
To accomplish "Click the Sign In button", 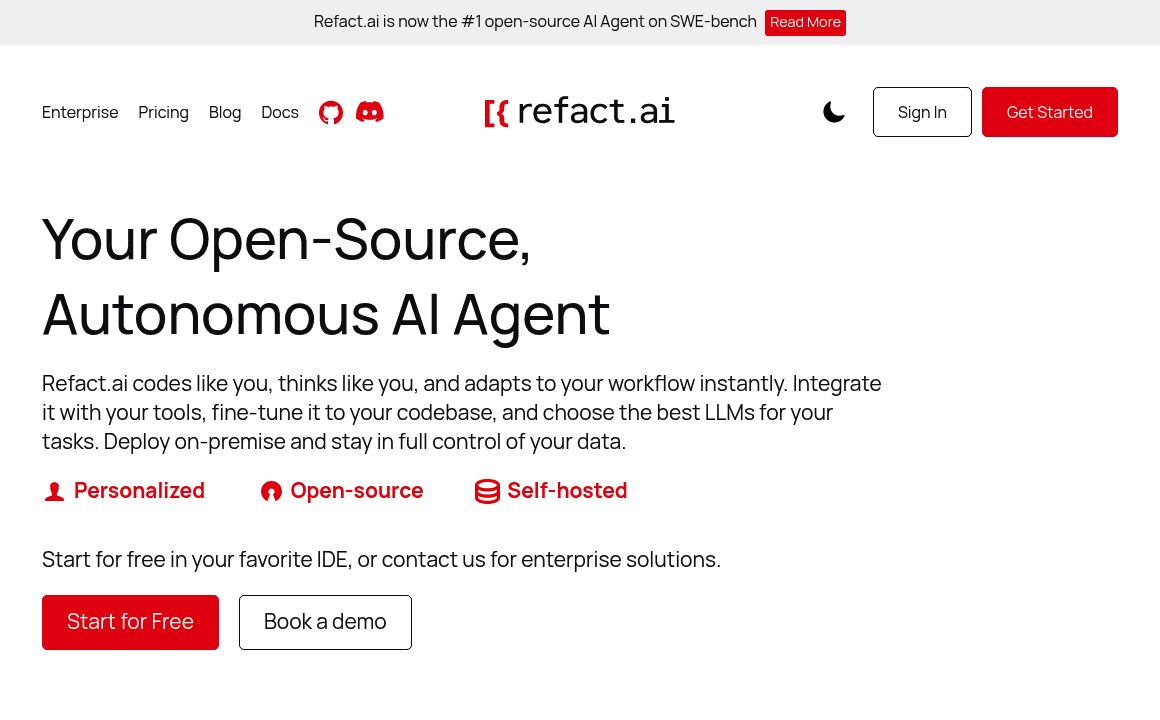I will (922, 112).
